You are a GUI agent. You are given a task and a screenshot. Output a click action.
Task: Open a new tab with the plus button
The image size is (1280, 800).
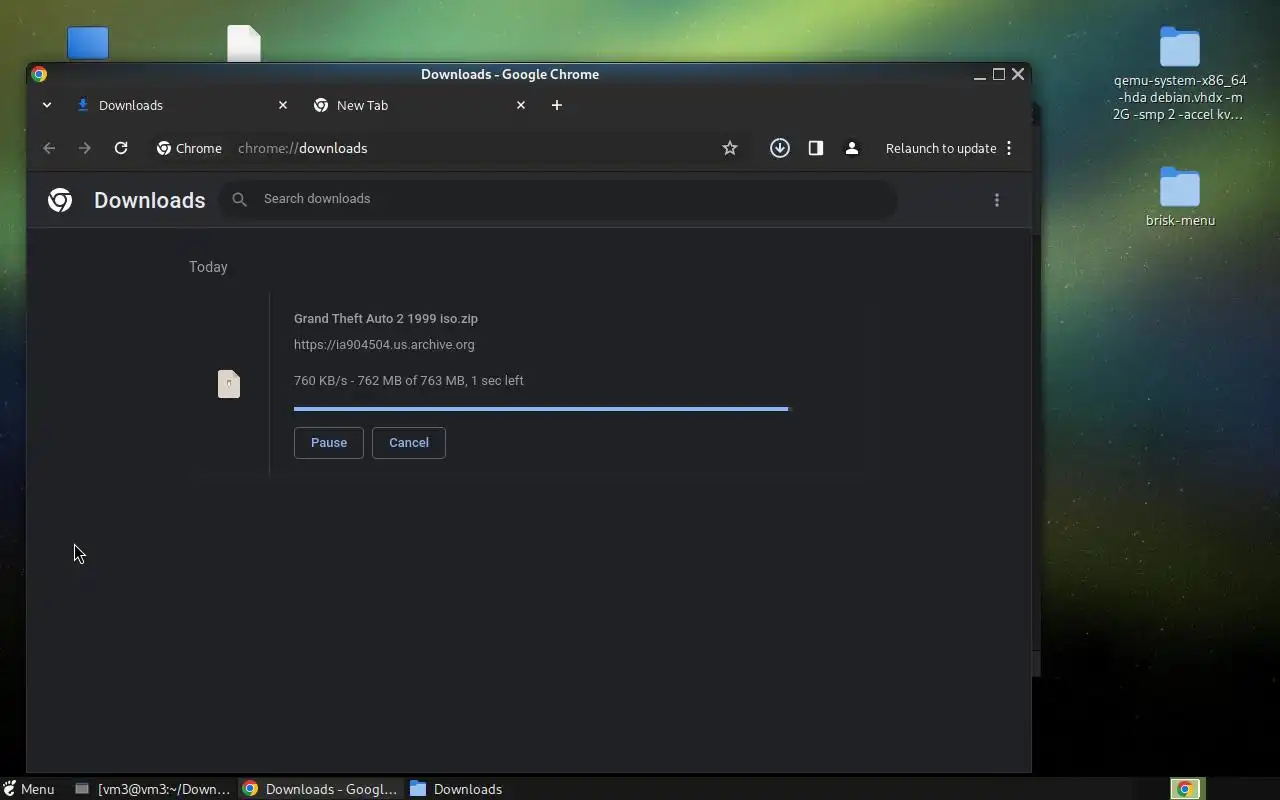[557, 105]
